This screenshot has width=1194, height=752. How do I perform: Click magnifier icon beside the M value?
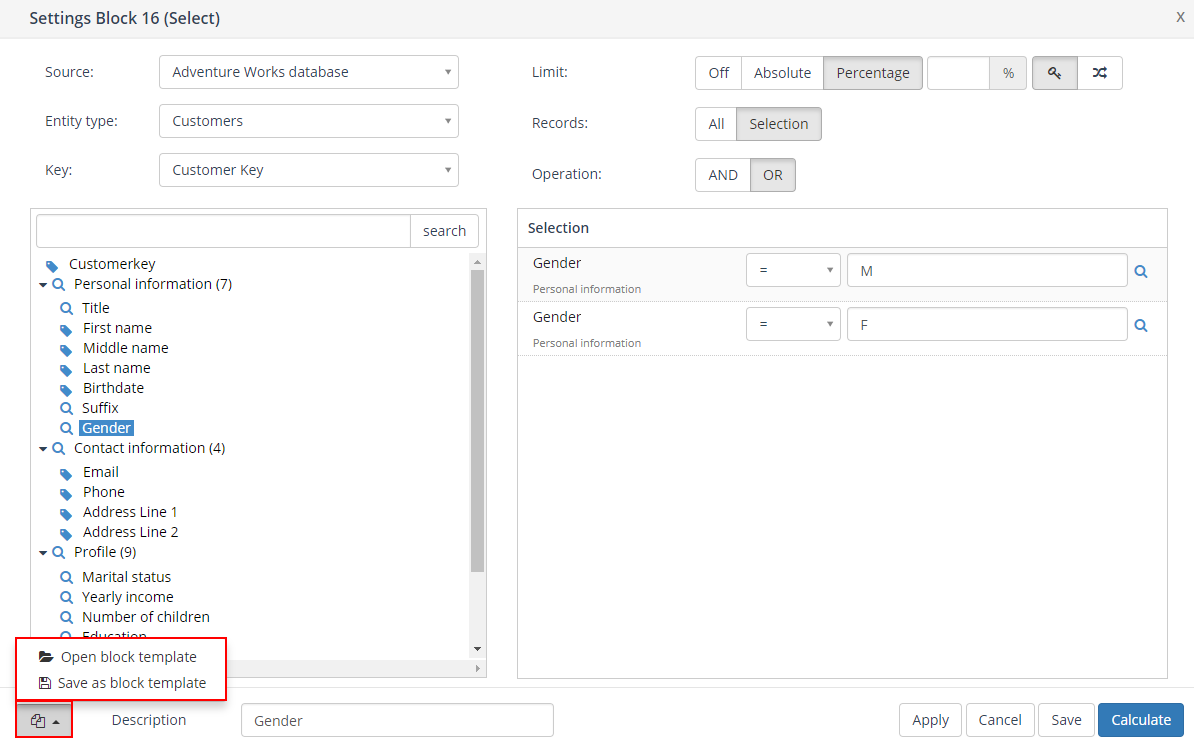(x=1141, y=271)
